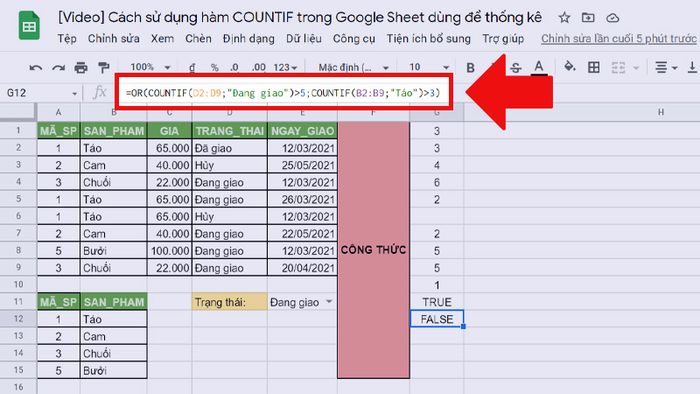This screenshot has height=394, width=700.
Task: Open the Chèn menu
Action: coord(198,39)
